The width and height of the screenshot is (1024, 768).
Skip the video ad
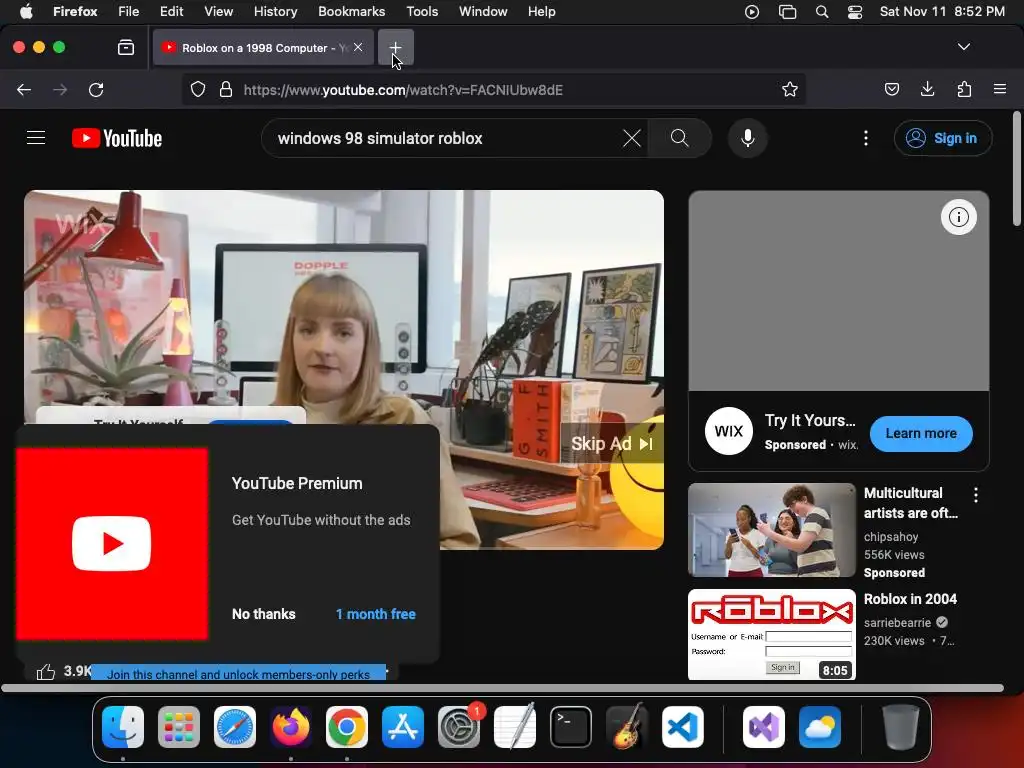(x=612, y=444)
